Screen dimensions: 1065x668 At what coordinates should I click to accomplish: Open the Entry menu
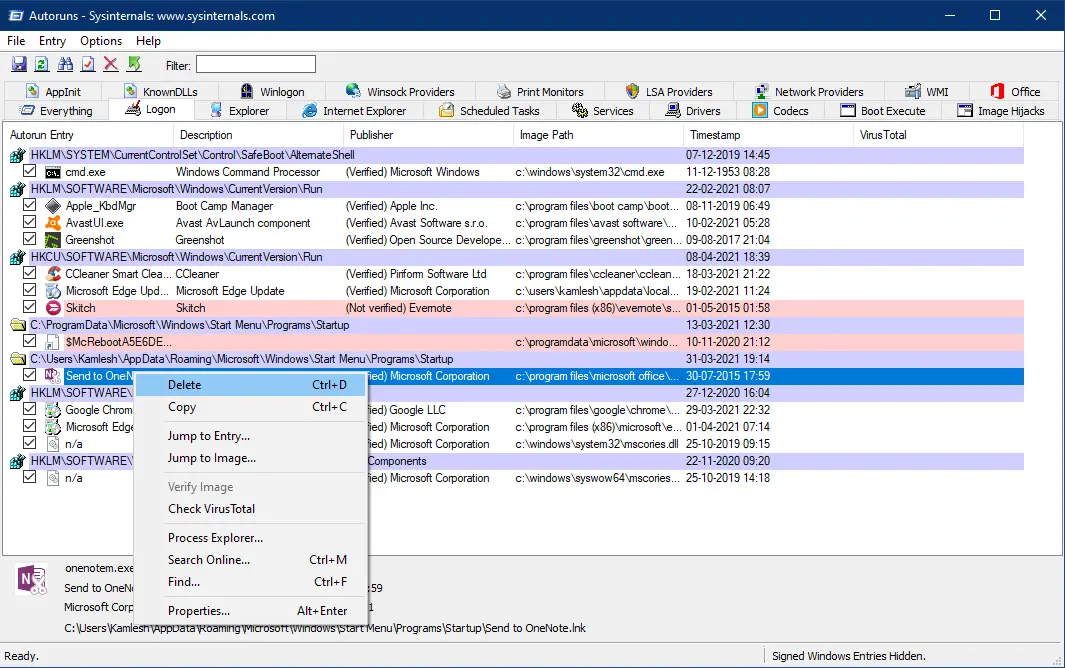pos(52,41)
